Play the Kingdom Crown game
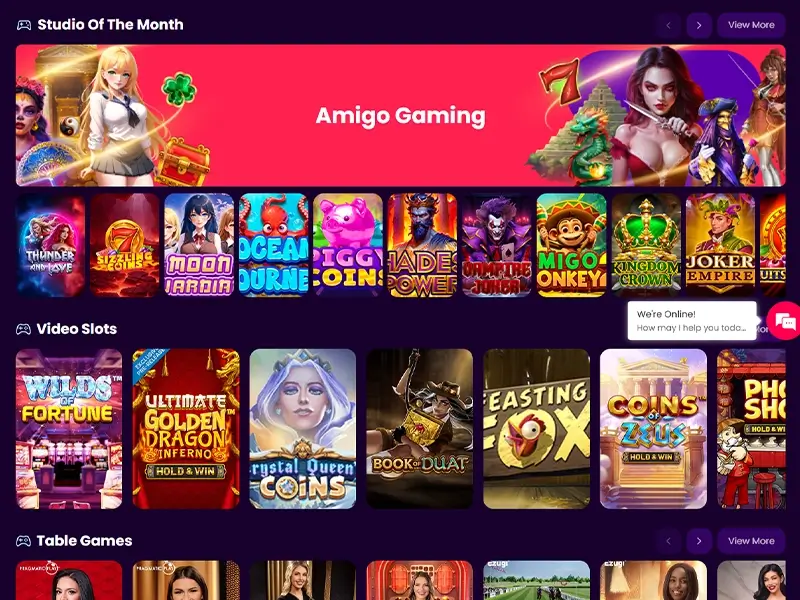The image size is (800, 600). click(x=646, y=245)
